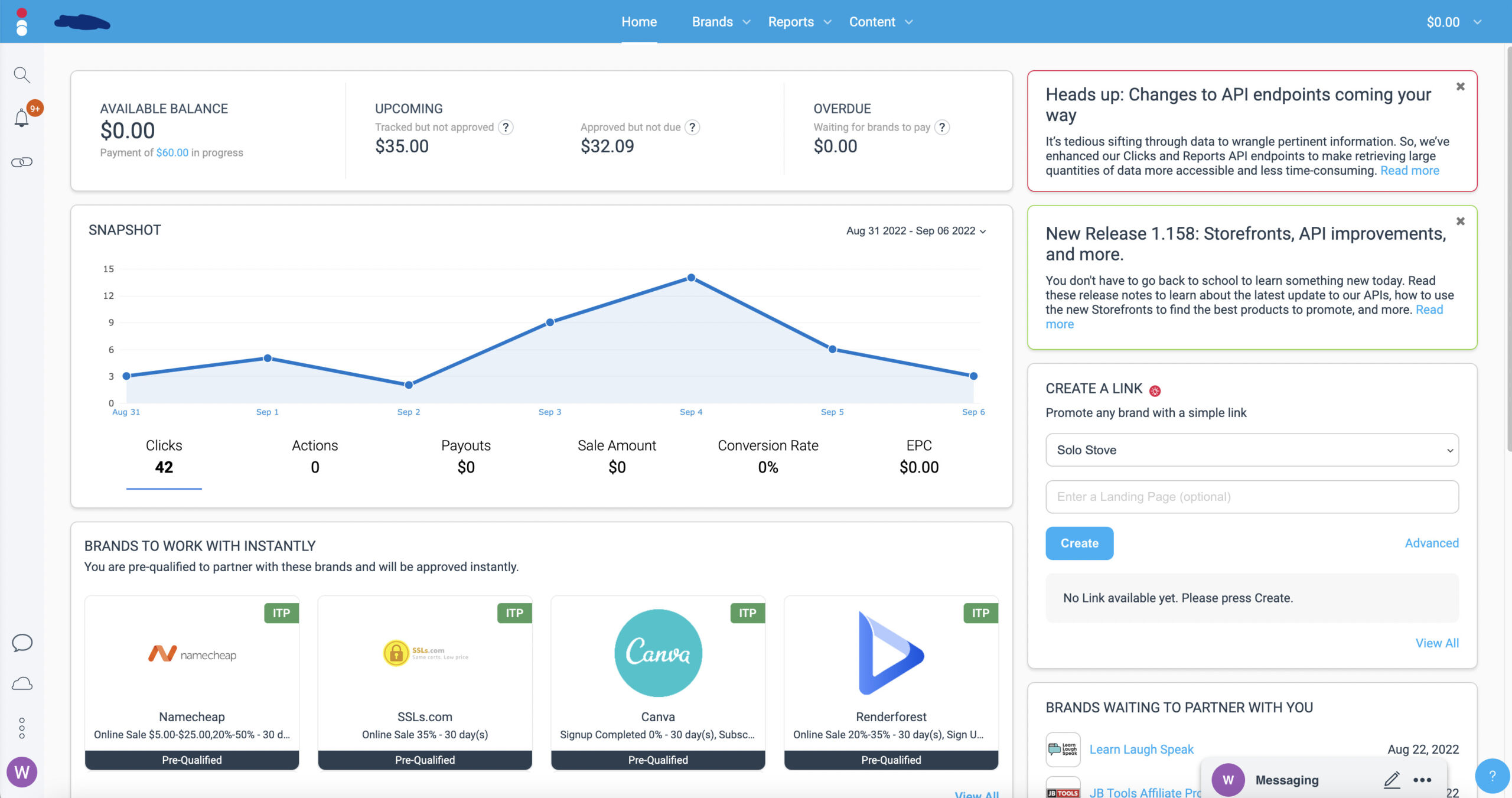Open the Content menu in navigation
Image resolution: width=1512 pixels, height=798 pixels.
point(879,21)
